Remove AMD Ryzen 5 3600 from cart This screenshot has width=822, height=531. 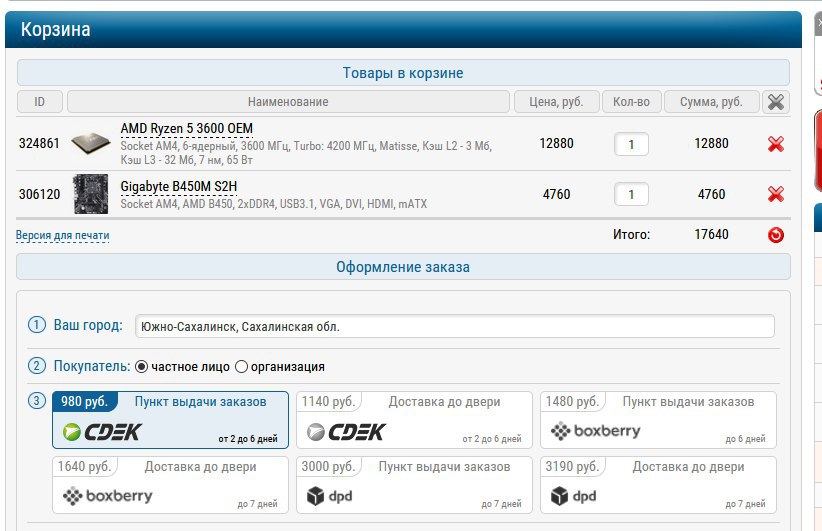click(775, 144)
